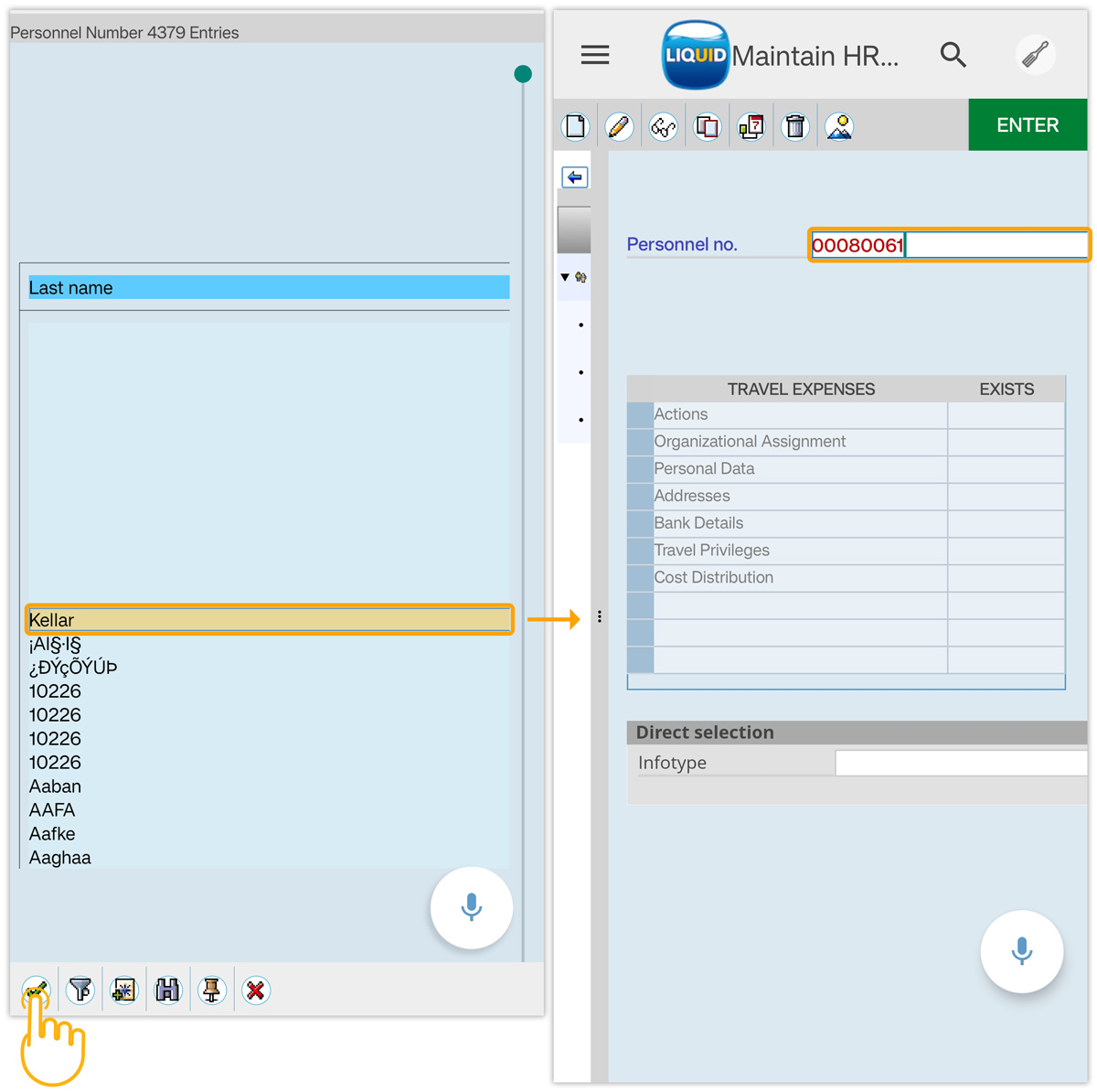The width and height of the screenshot is (1097, 1092).
Task: Open the magnifier search icon
Action: pos(953,55)
